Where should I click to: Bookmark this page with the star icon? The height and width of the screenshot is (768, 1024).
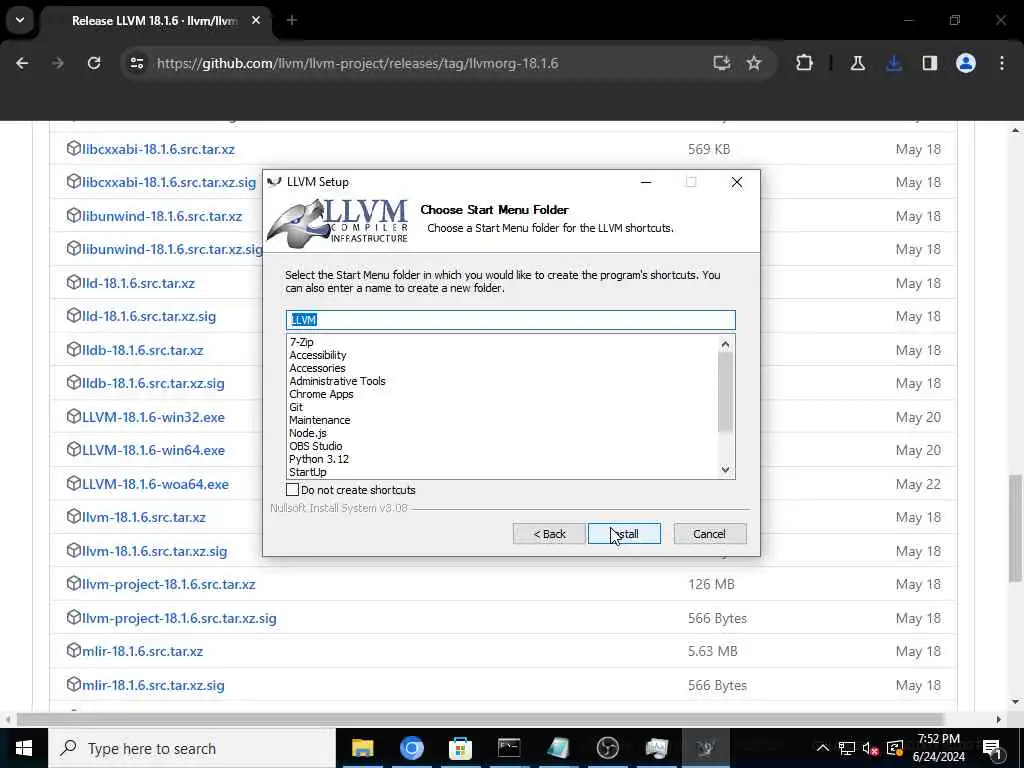point(754,63)
